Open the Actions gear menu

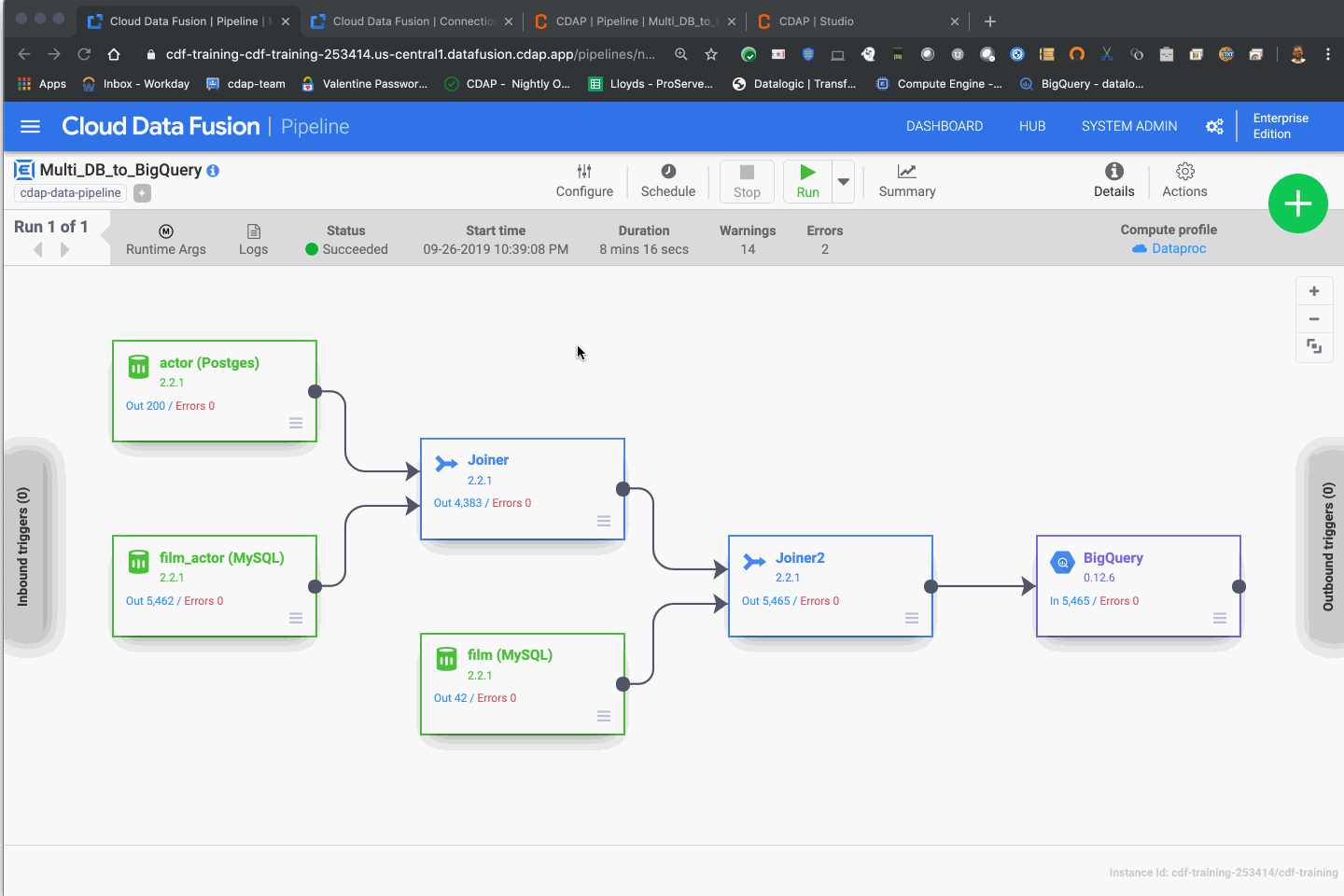(x=1184, y=181)
